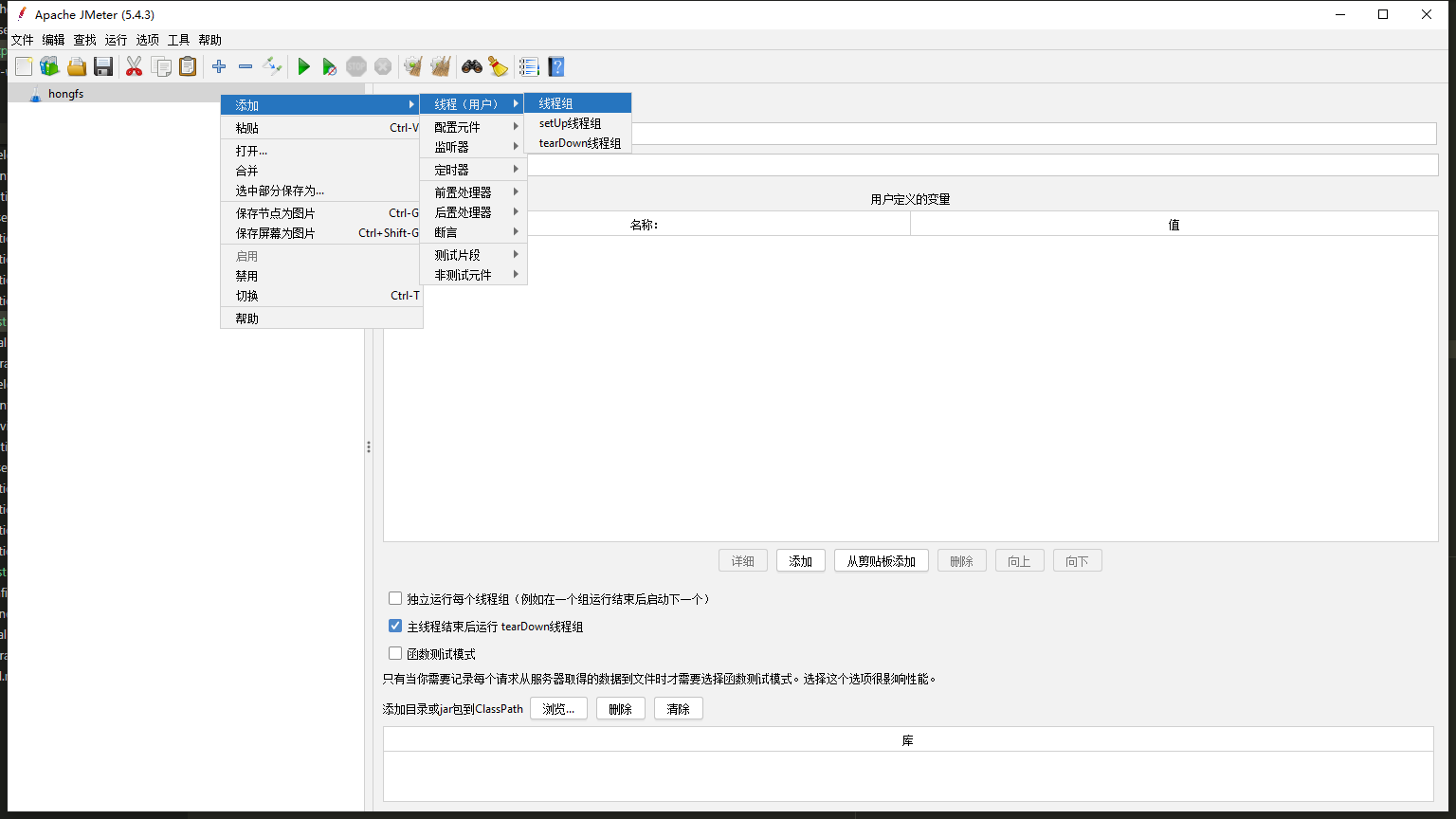Click the 库 column header
This screenshot has height=819, width=1456.
click(x=908, y=740)
